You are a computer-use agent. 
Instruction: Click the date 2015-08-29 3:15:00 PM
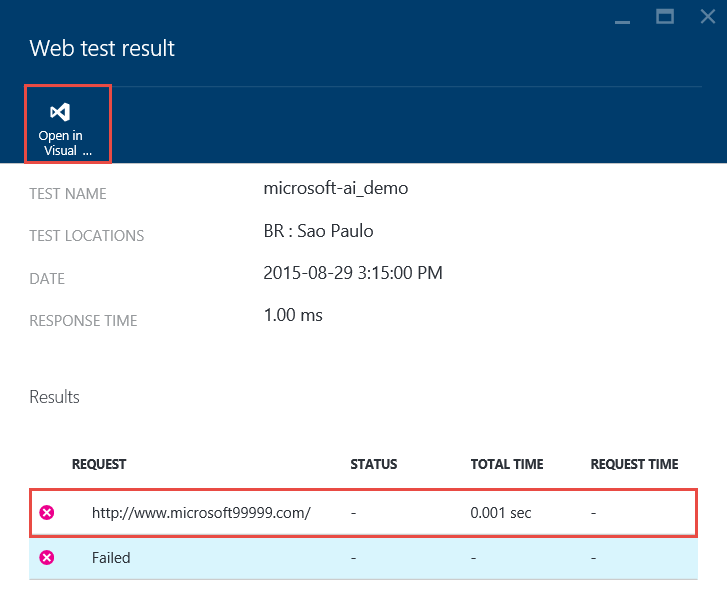click(353, 273)
